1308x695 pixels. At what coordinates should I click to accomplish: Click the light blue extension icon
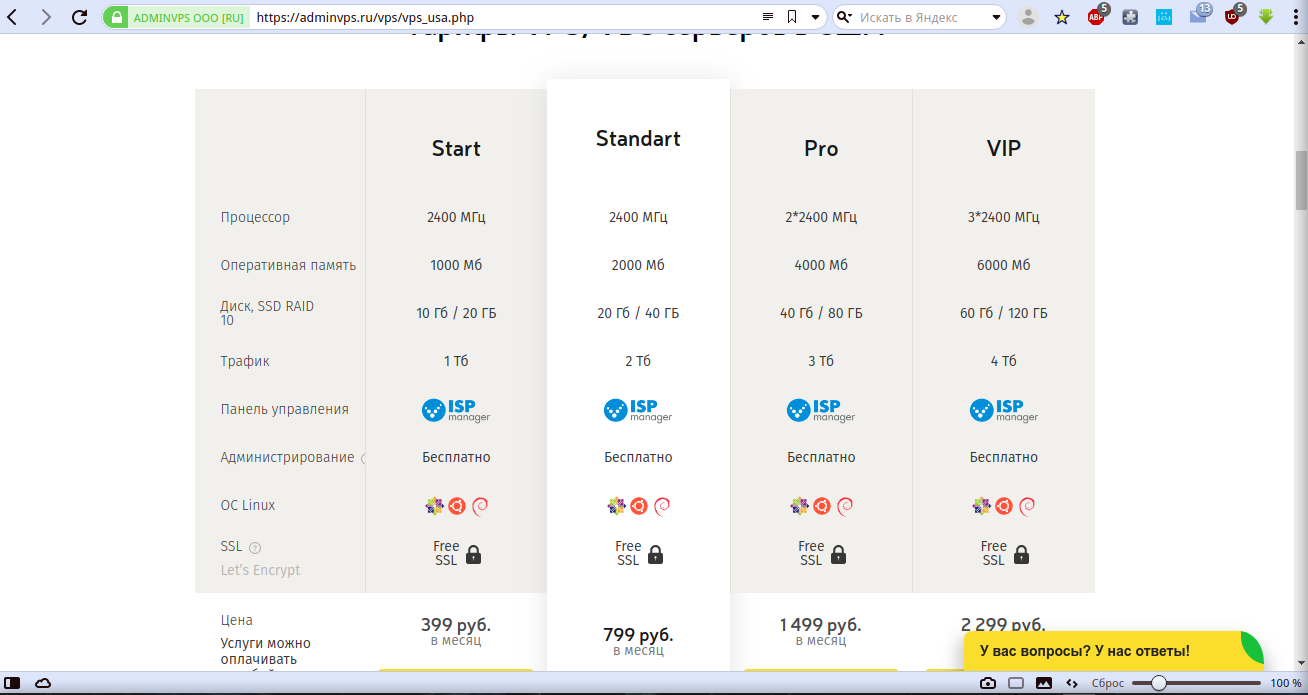tap(1164, 17)
